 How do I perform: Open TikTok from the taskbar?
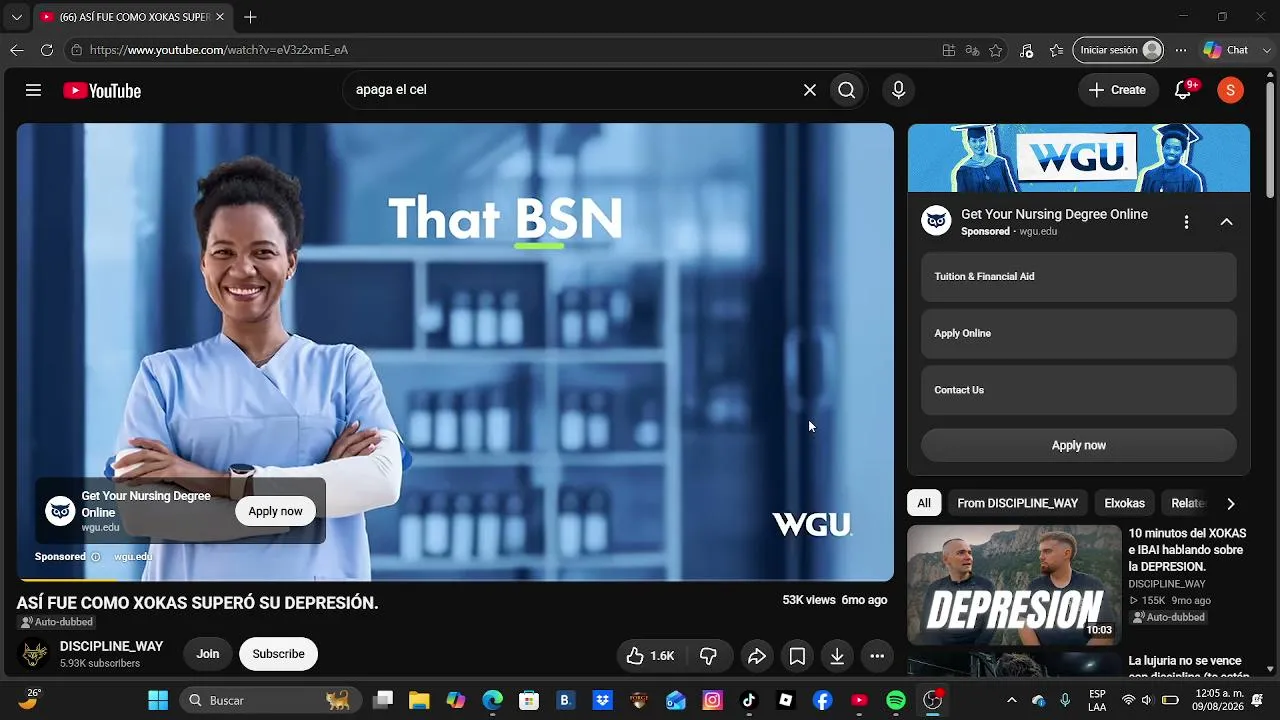tap(749, 701)
